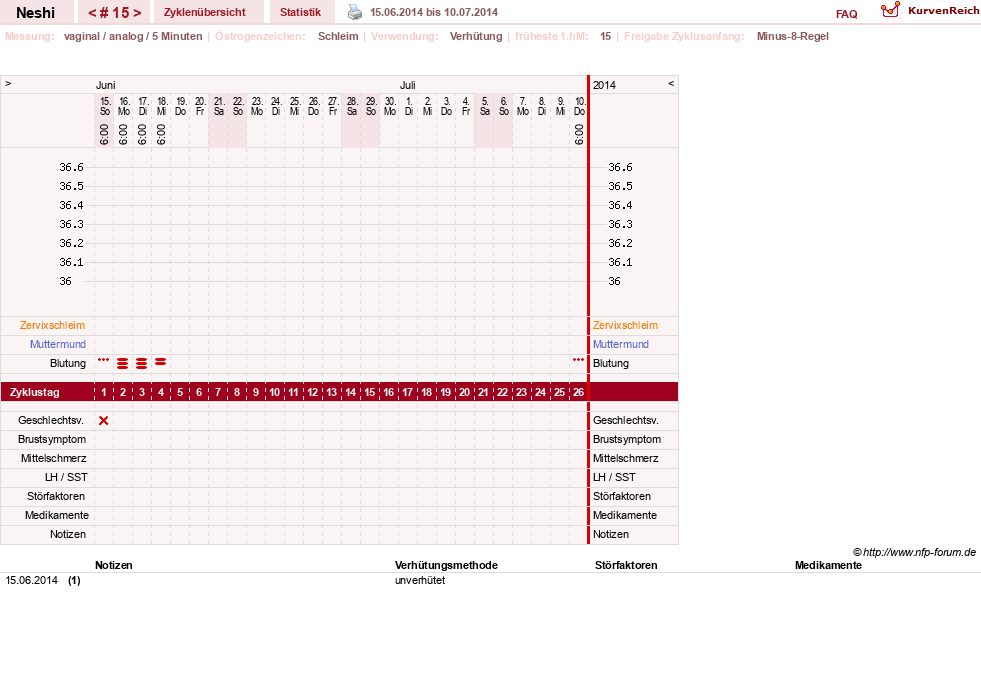This screenshot has height=684, width=981.
Task: Click the 6:00 time under 16. Mo
Action: point(123,135)
